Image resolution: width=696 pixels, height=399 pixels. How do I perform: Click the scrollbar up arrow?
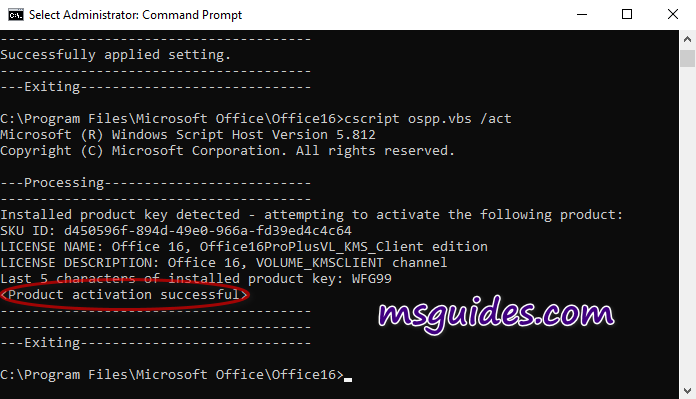pos(688,39)
